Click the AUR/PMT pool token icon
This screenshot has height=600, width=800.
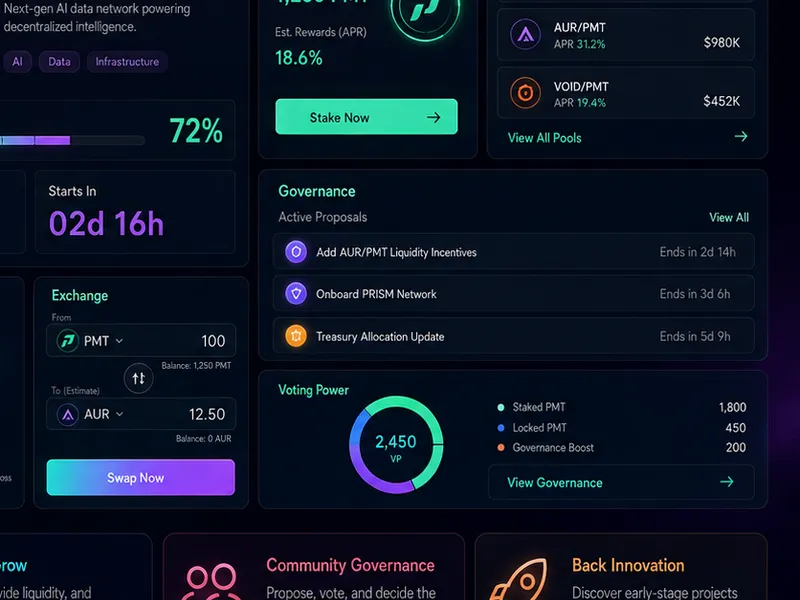tap(526, 34)
